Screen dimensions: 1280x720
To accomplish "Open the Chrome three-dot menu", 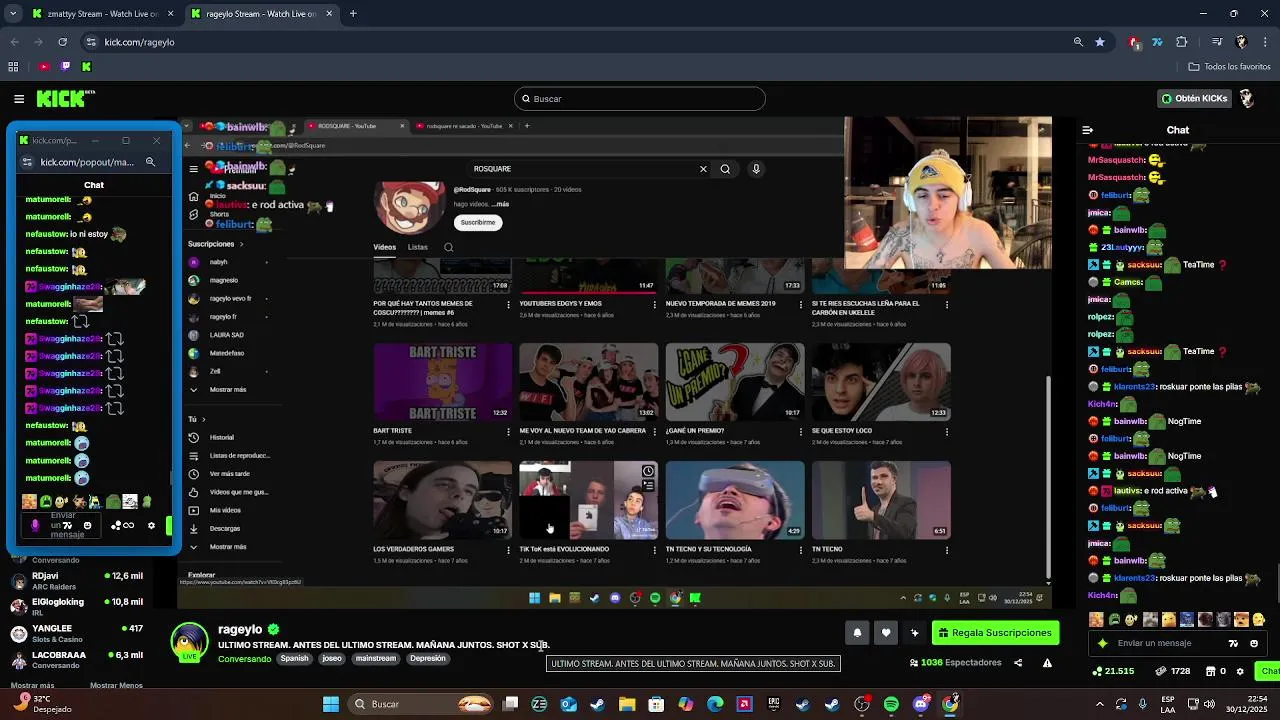I will click(1264, 42).
